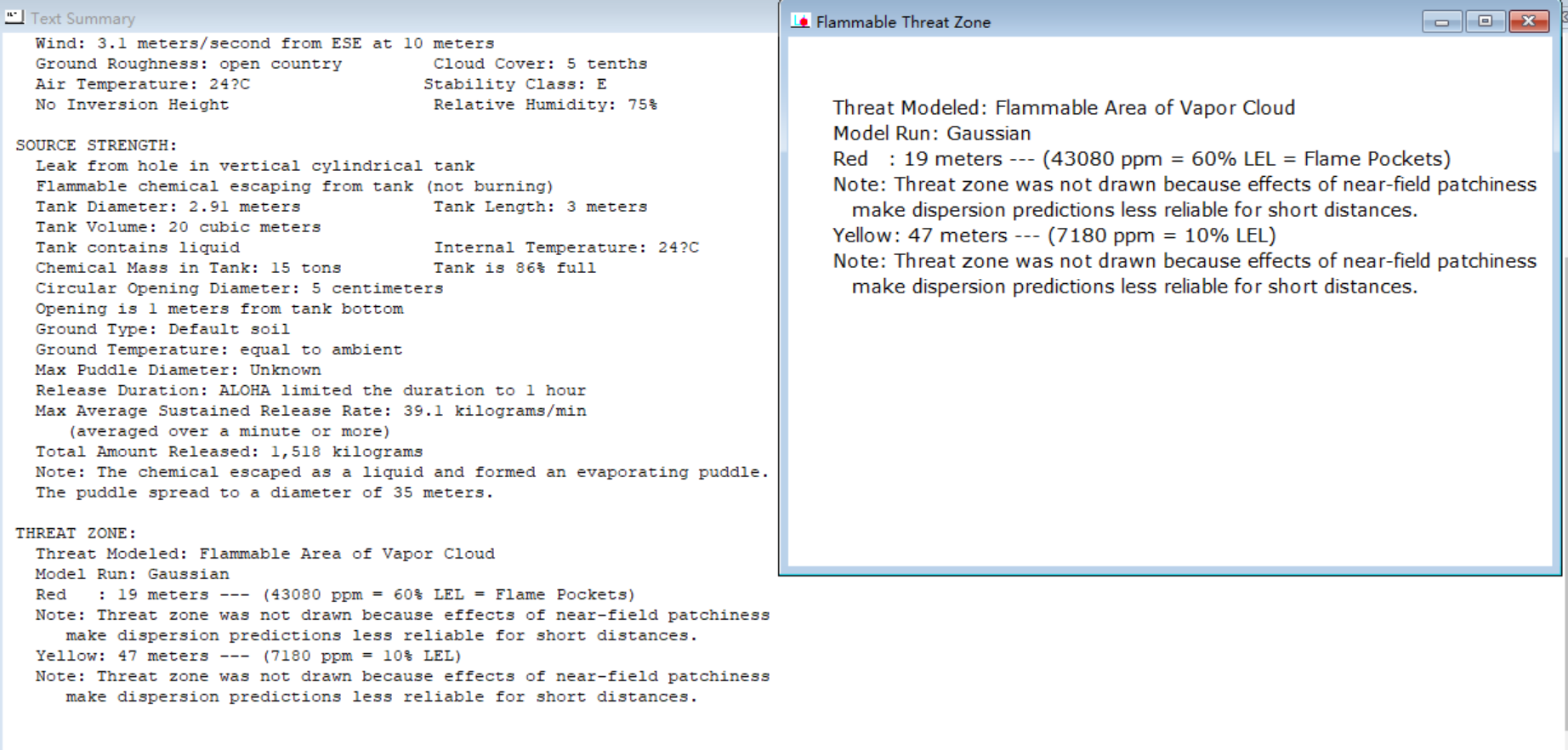Image resolution: width=1568 pixels, height=750 pixels.
Task: Select Yellow 47 meters line in Text Summary
Action: pos(248,656)
